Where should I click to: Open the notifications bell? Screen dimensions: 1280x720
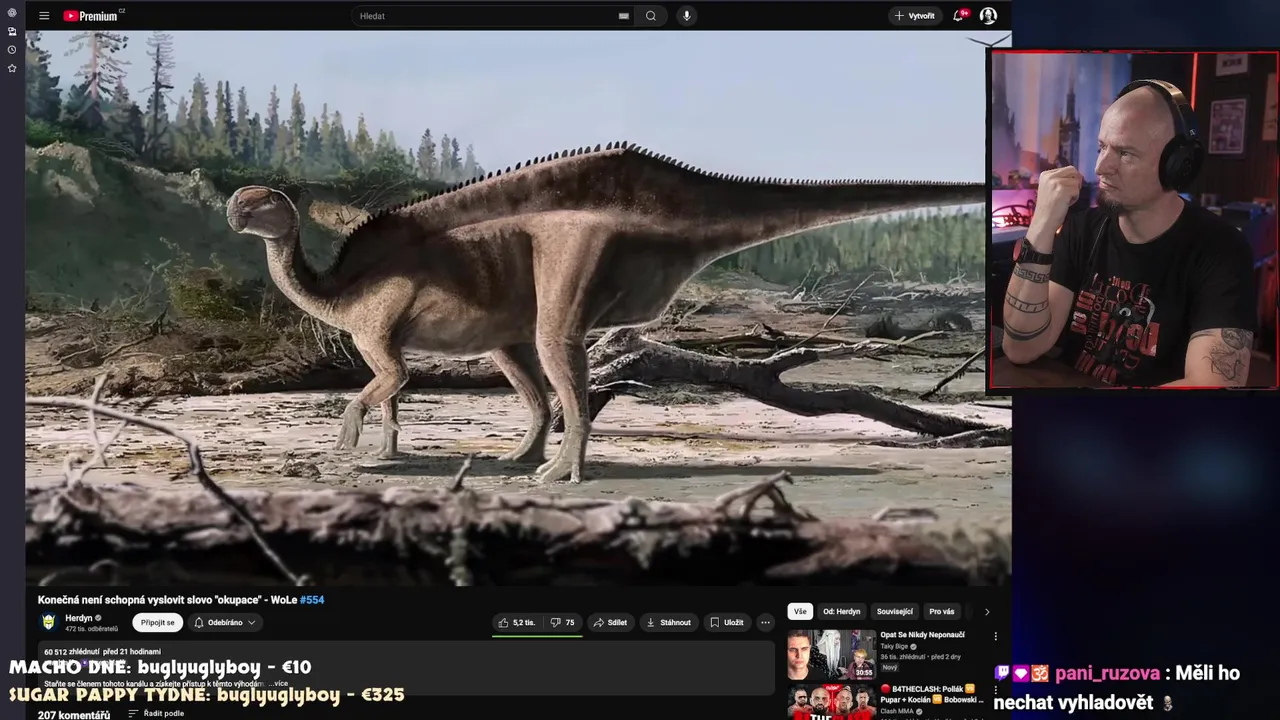[960, 16]
